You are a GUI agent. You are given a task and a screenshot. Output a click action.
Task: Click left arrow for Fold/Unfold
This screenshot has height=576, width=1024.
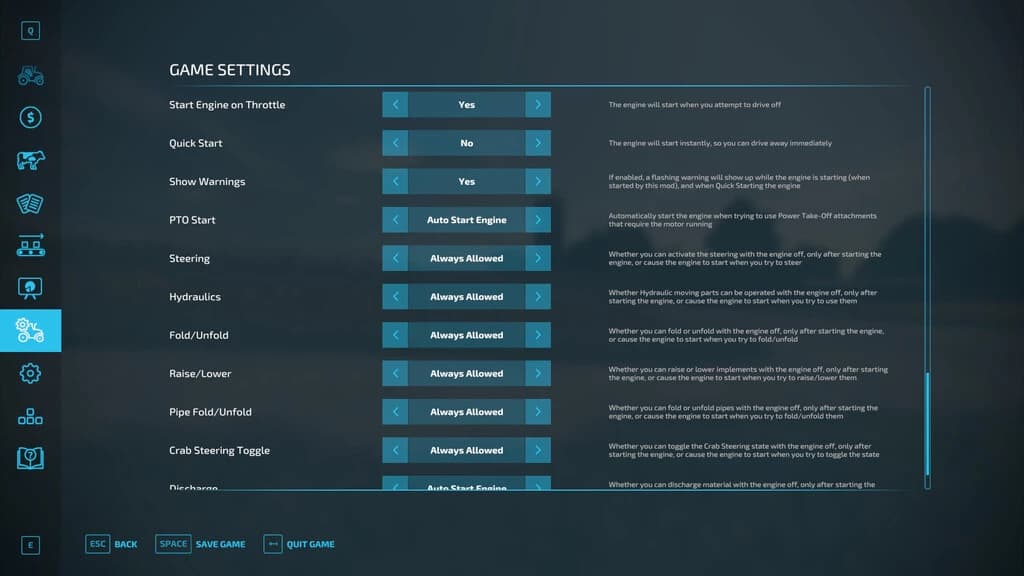pyautogui.click(x=395, y=335)
